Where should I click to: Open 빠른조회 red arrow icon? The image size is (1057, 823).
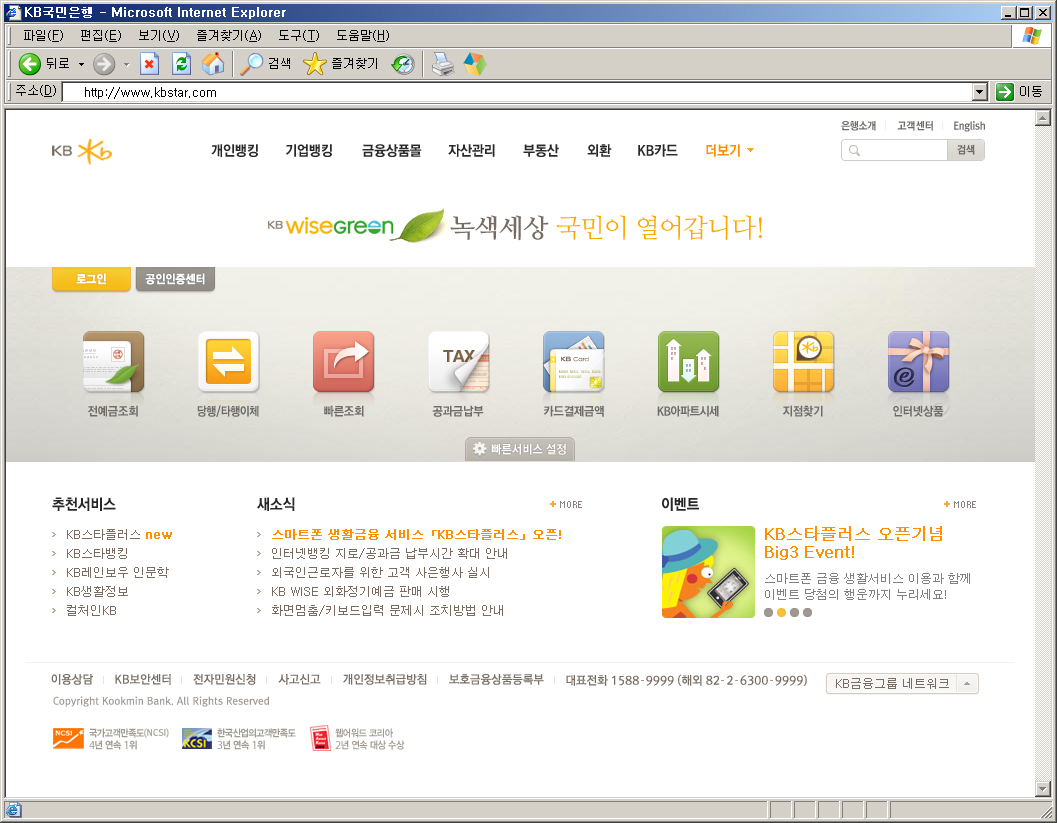click(x=344, y=361)
